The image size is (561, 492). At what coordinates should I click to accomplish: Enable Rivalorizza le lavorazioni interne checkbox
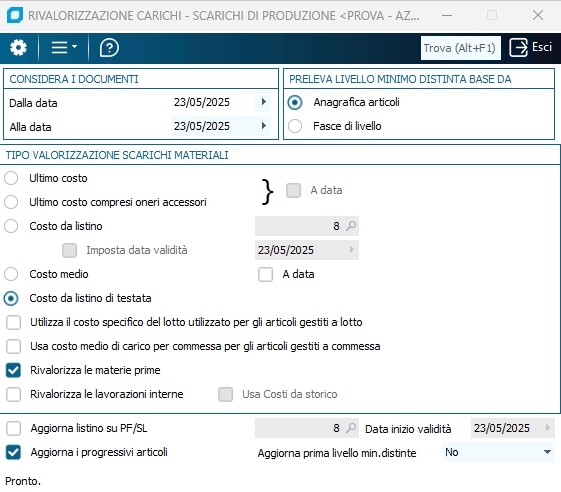click(13, 394)
